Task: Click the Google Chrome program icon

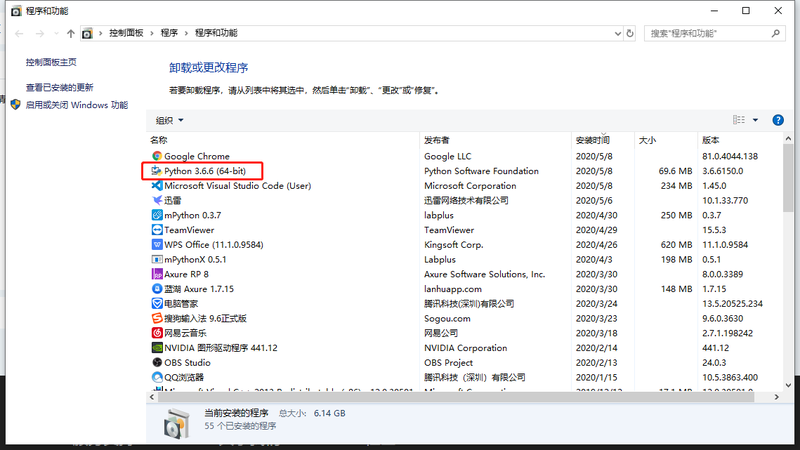Action: point(157,156)
